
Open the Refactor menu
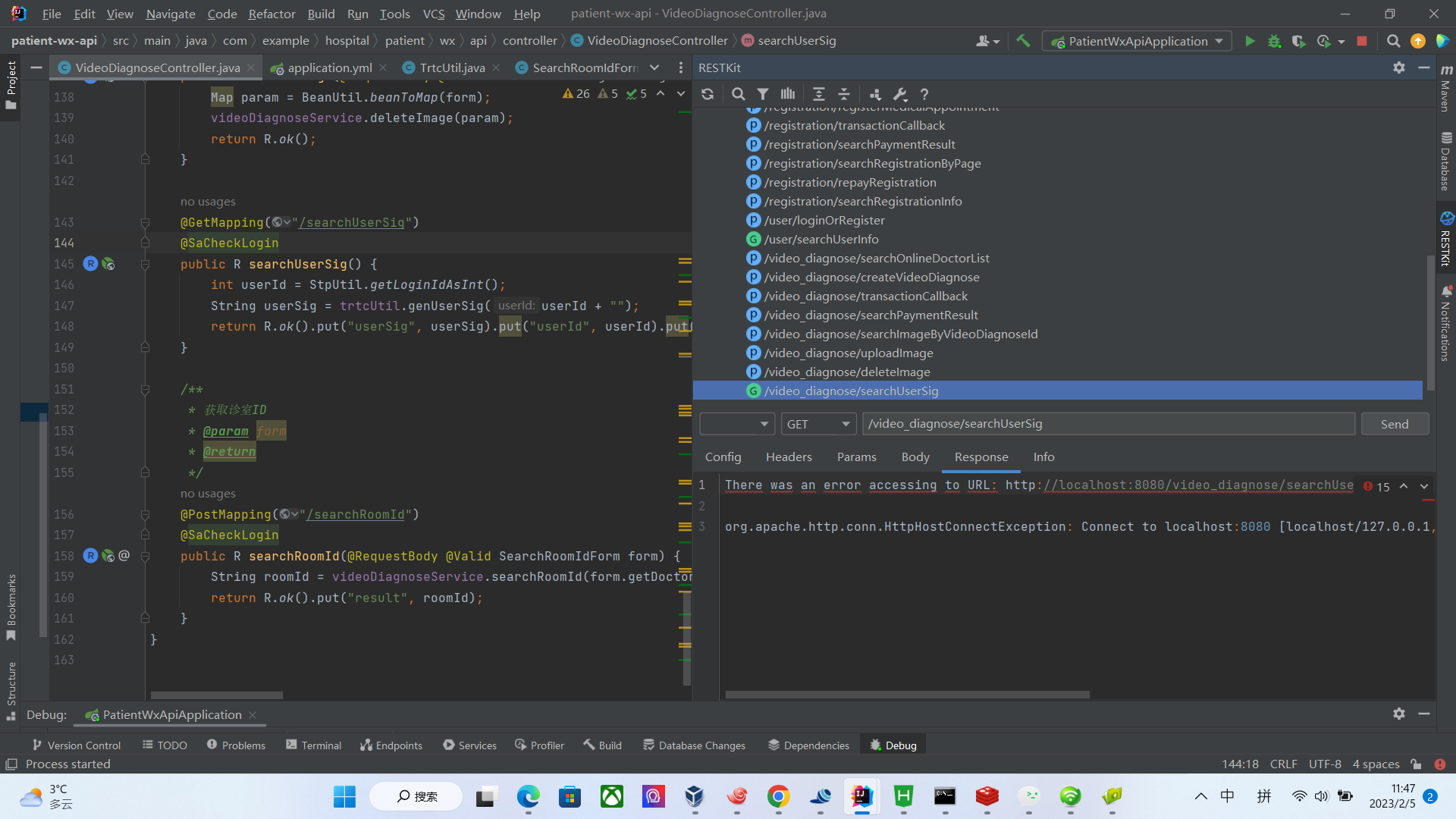click(x=271, y=14)
